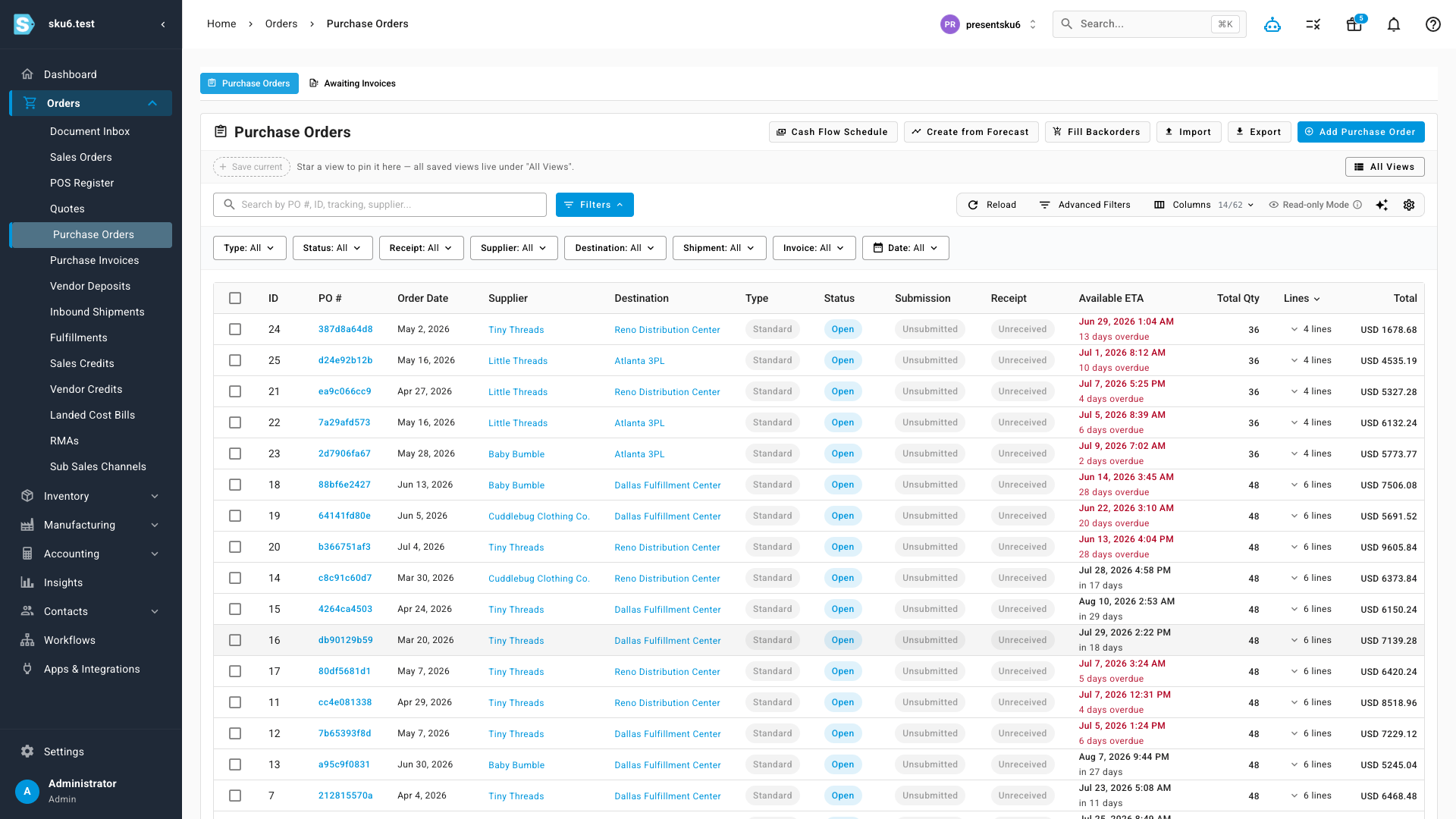Click the PO search input field
The image size is (1456, 819).
[380, 205]
